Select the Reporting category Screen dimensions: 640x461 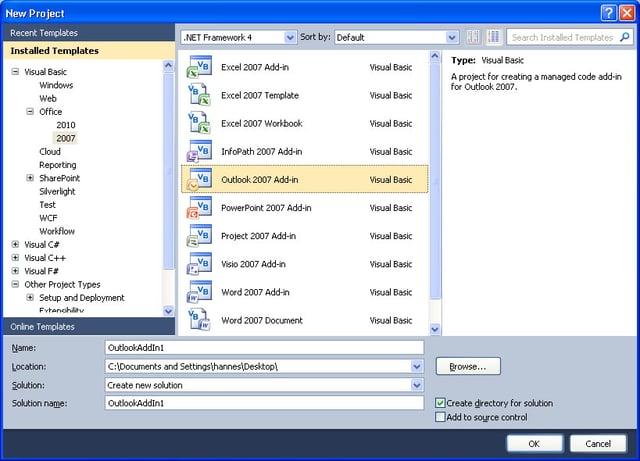[x=58, y=165]
